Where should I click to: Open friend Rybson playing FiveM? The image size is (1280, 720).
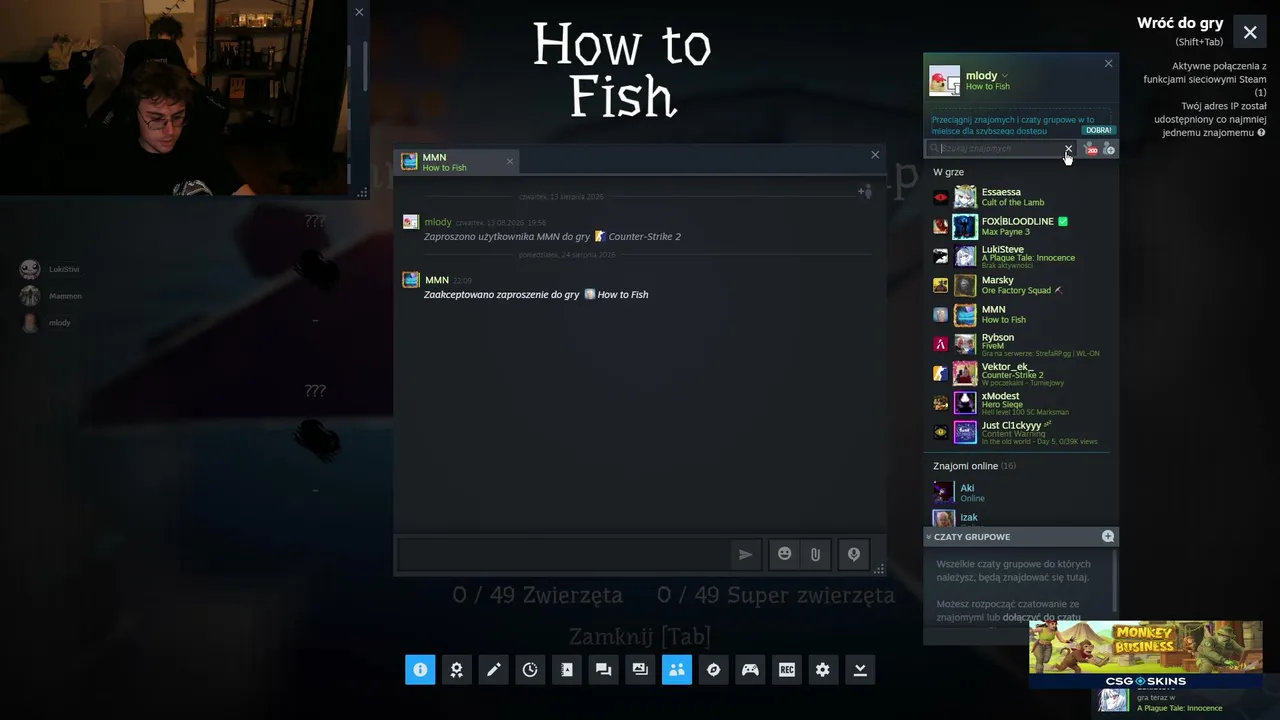(1020, 344)
